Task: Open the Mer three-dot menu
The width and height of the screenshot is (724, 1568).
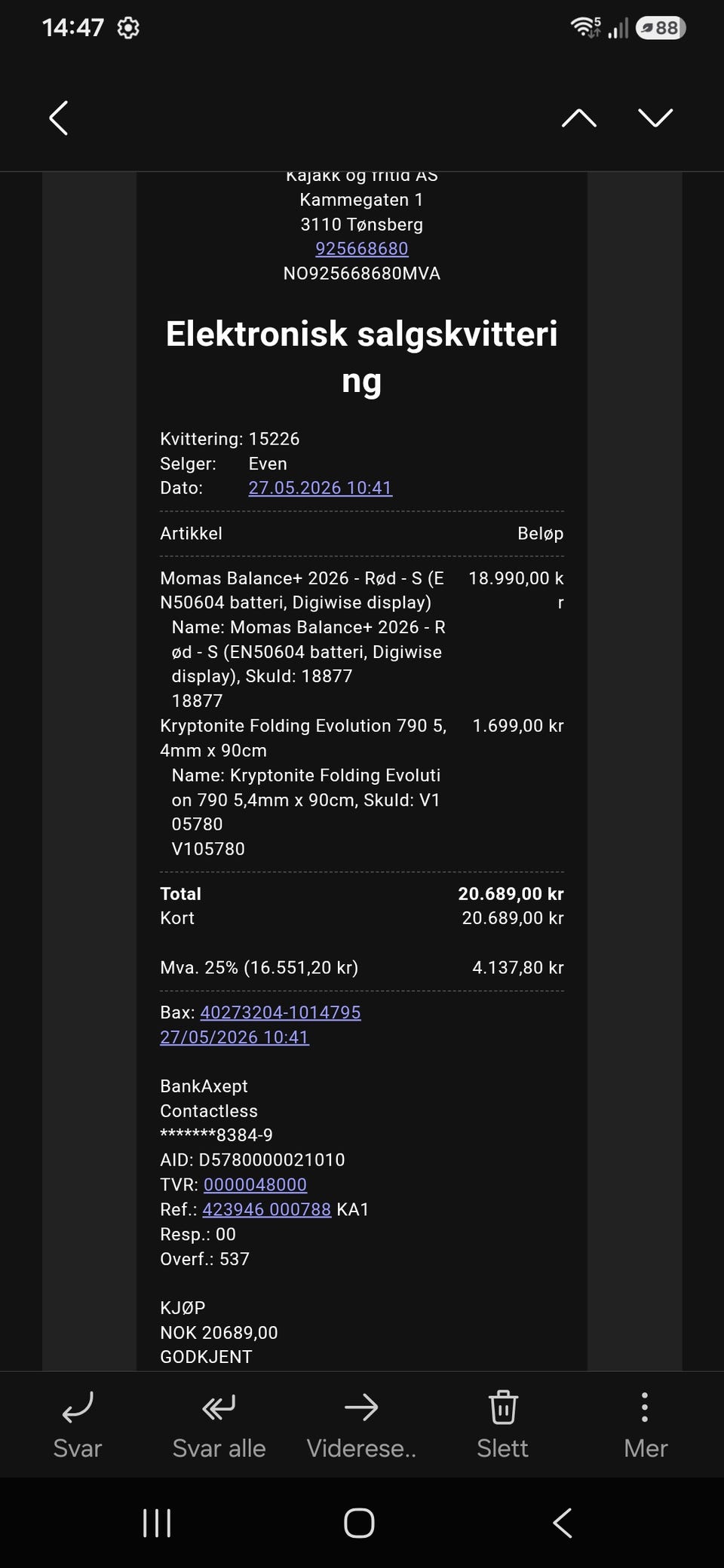Action: (645, 1407)
